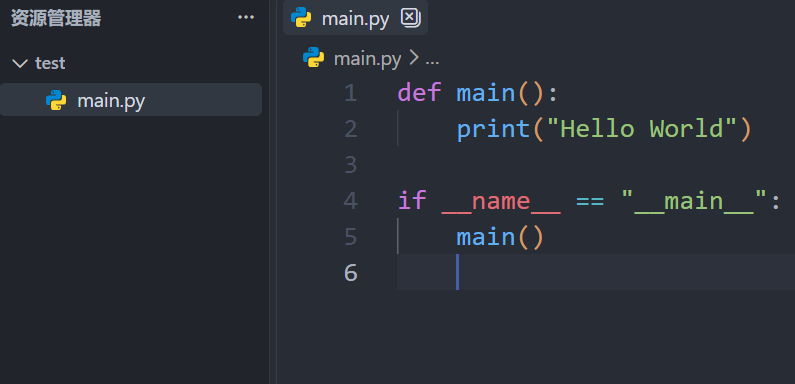Place cursor in empty line 6

596,272
